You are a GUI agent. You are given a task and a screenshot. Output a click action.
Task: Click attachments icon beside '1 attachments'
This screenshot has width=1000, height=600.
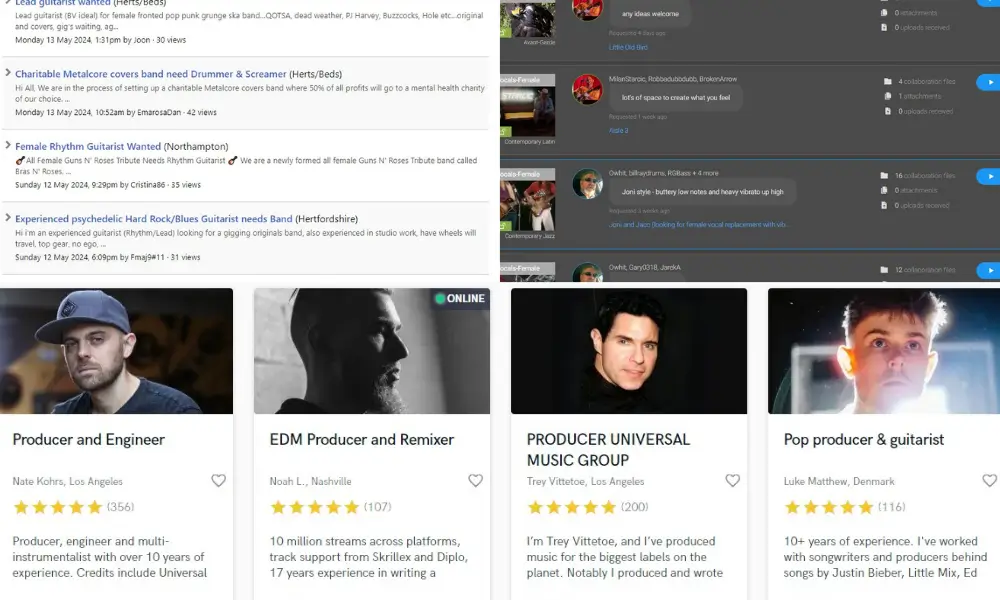(887, 96)
